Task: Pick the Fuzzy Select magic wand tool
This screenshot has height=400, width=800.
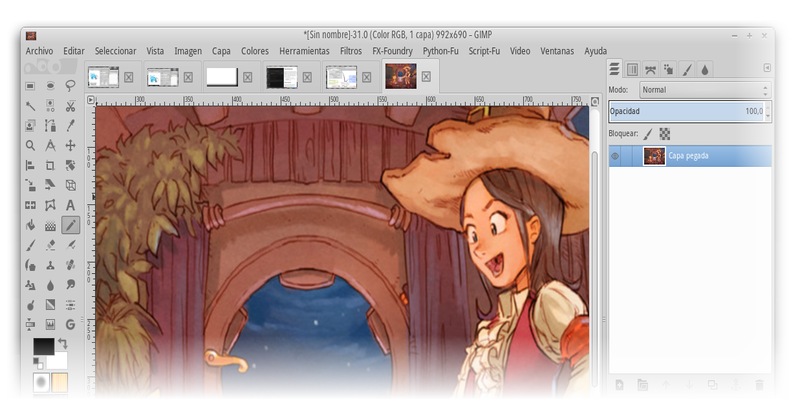Action: pyautogui.click(x=30, y=106)
